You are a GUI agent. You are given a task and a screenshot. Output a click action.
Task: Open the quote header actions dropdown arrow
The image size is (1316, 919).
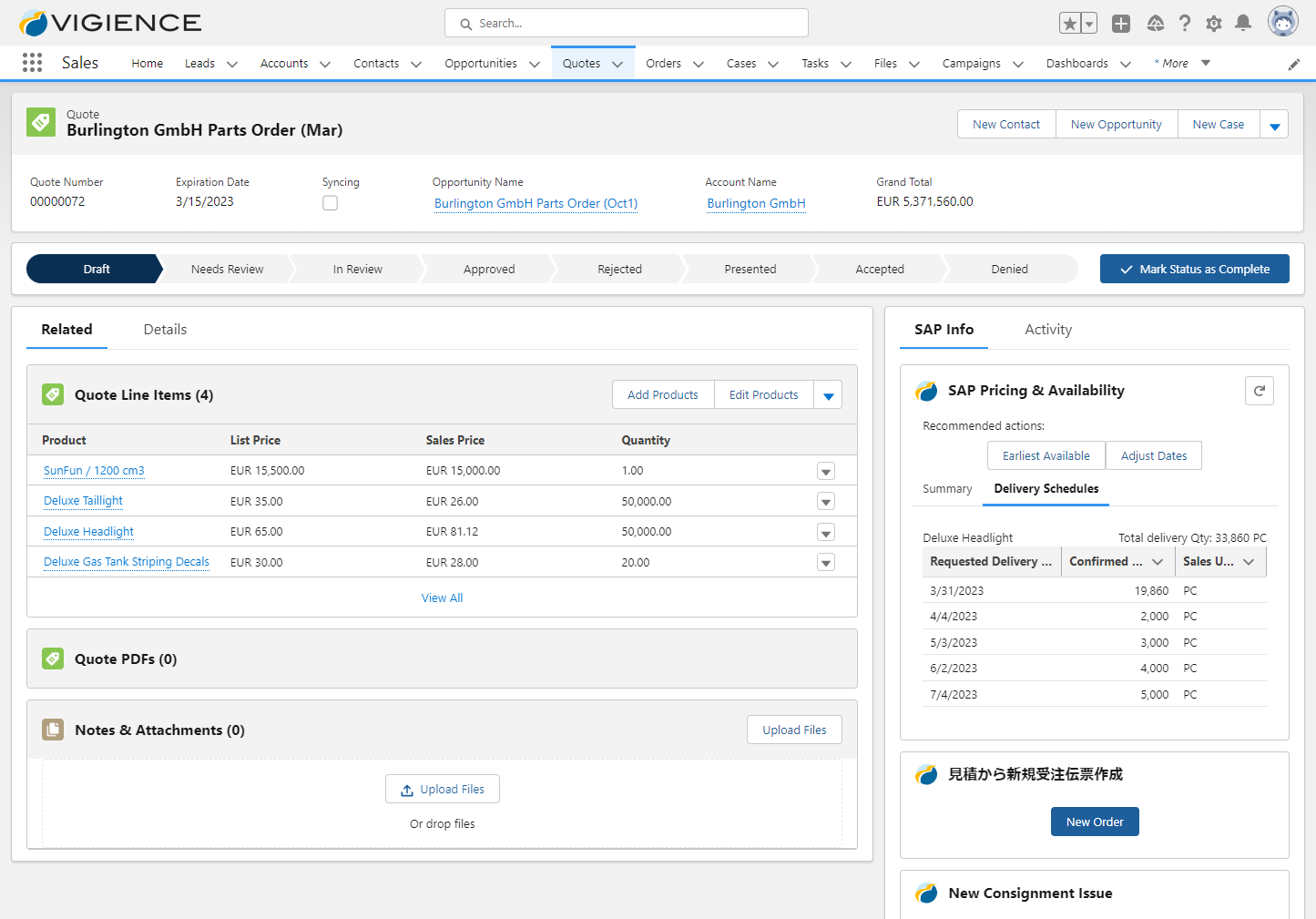point(1275,125)
